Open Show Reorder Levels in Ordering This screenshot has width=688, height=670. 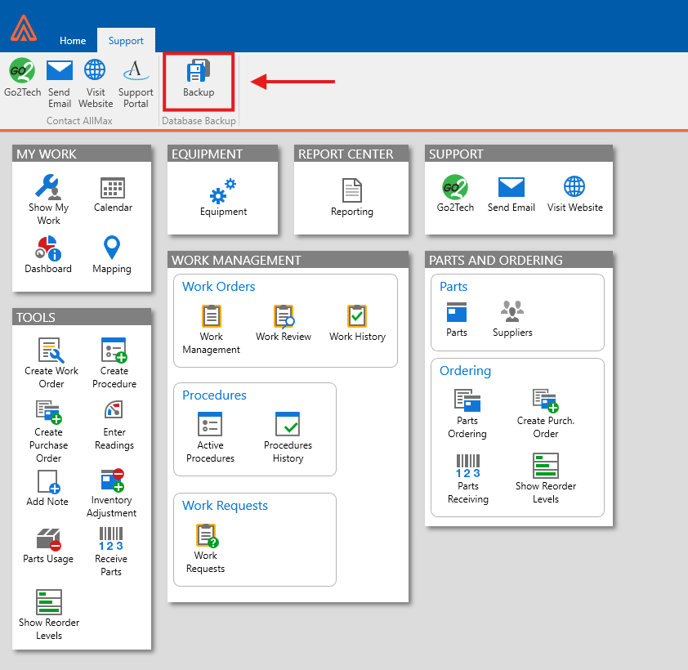tap(545, 479)
